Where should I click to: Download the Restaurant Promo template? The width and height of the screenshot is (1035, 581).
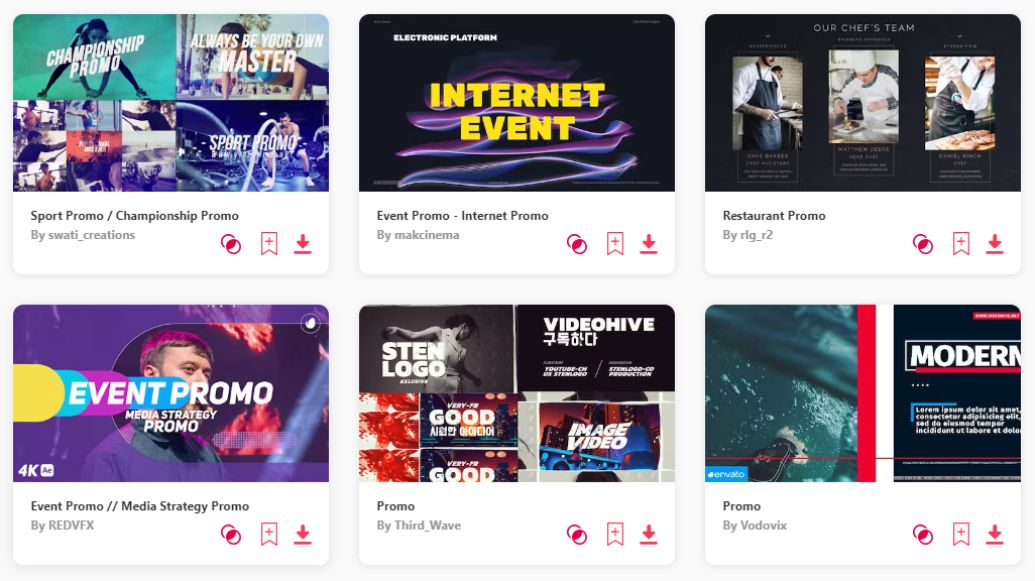995,244
